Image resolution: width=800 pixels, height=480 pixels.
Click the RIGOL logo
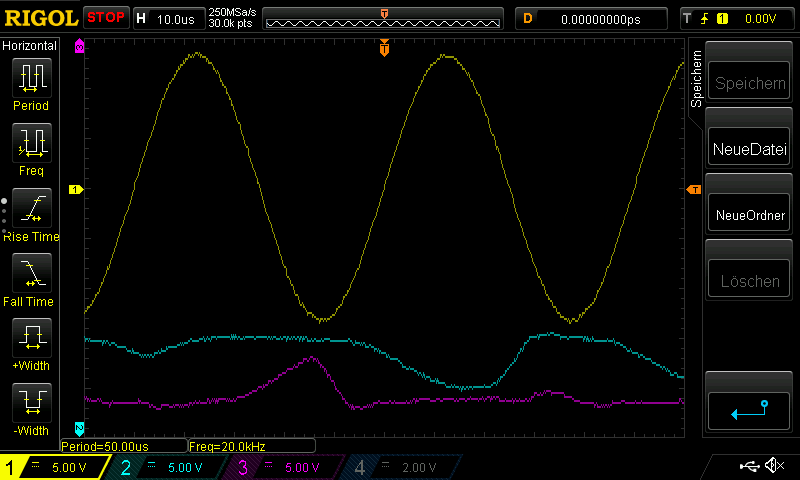coord(41,18)
